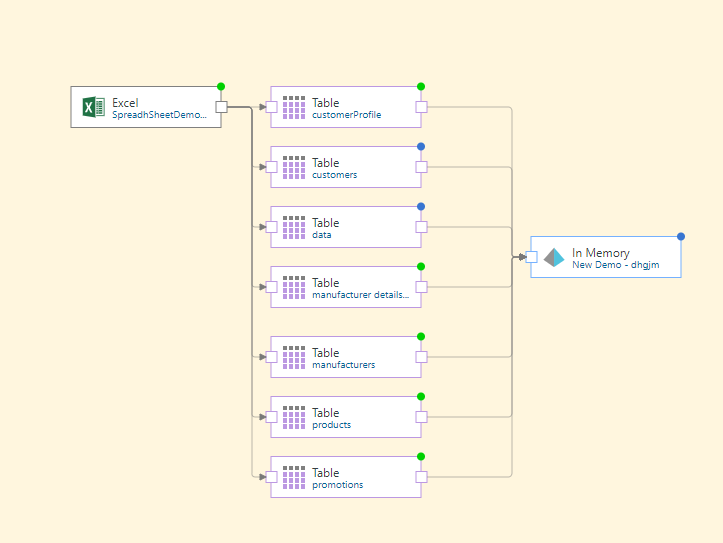Click green status dot on manufacturers table

click(421, 336)
